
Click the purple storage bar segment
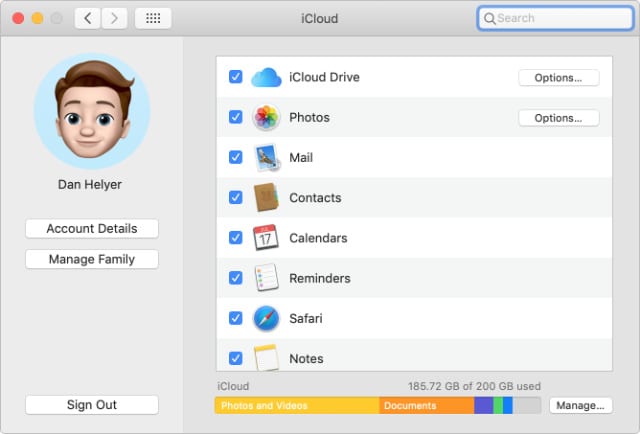tap(484, 405)
